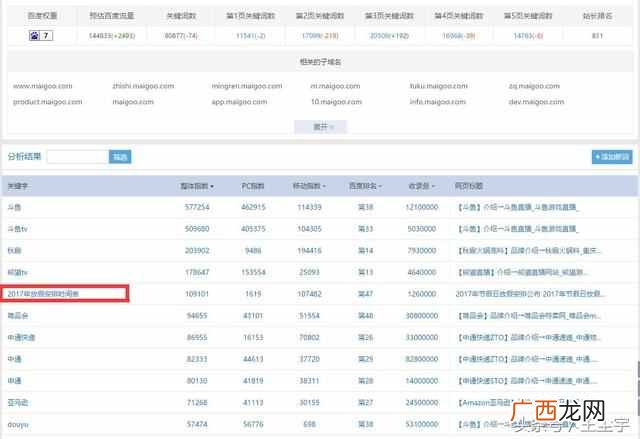Click indexed count value 30800000

pyautogui.click(x=422, y=316)
